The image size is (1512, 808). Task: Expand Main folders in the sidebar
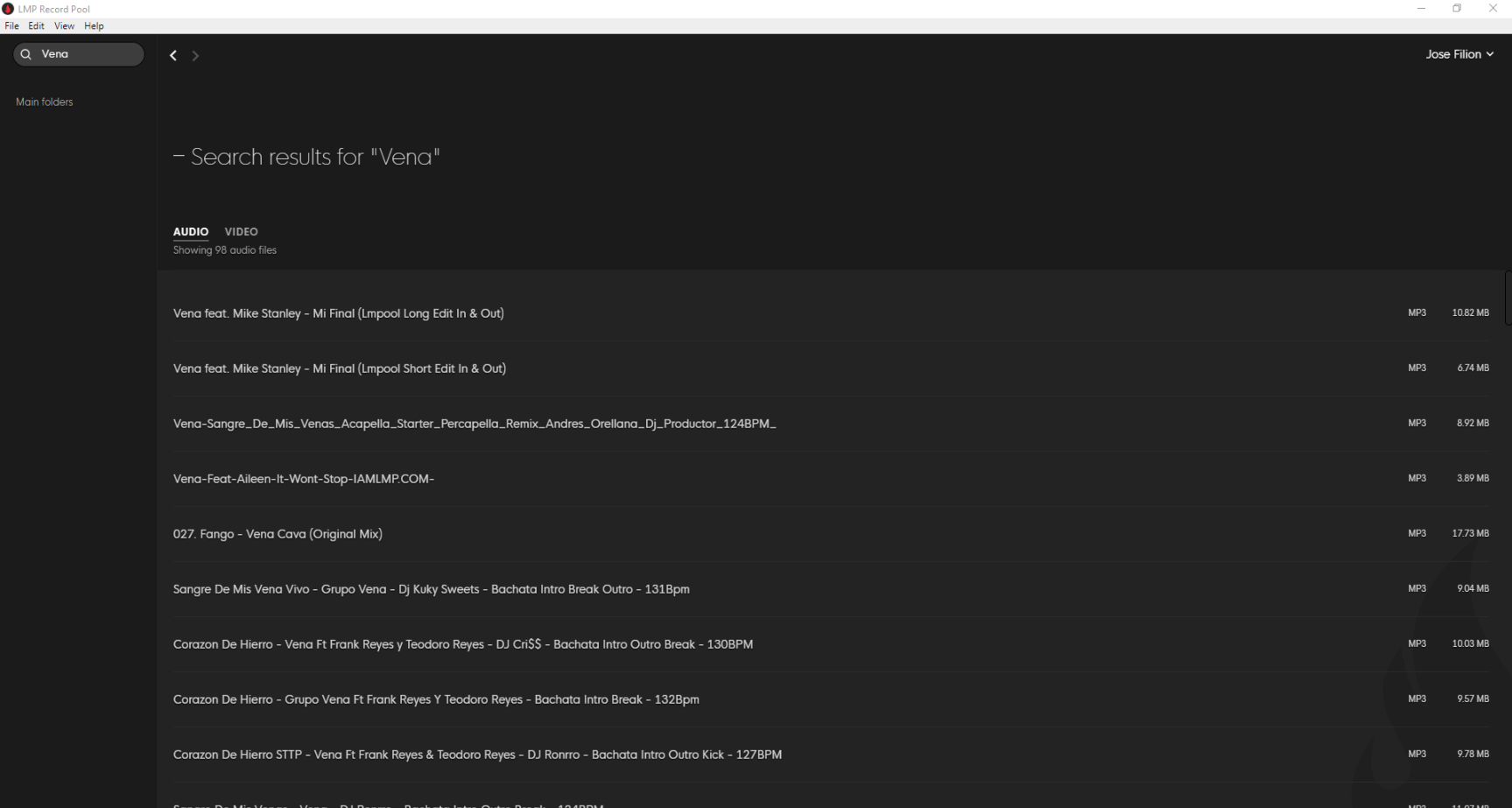[x=44, y=102]
